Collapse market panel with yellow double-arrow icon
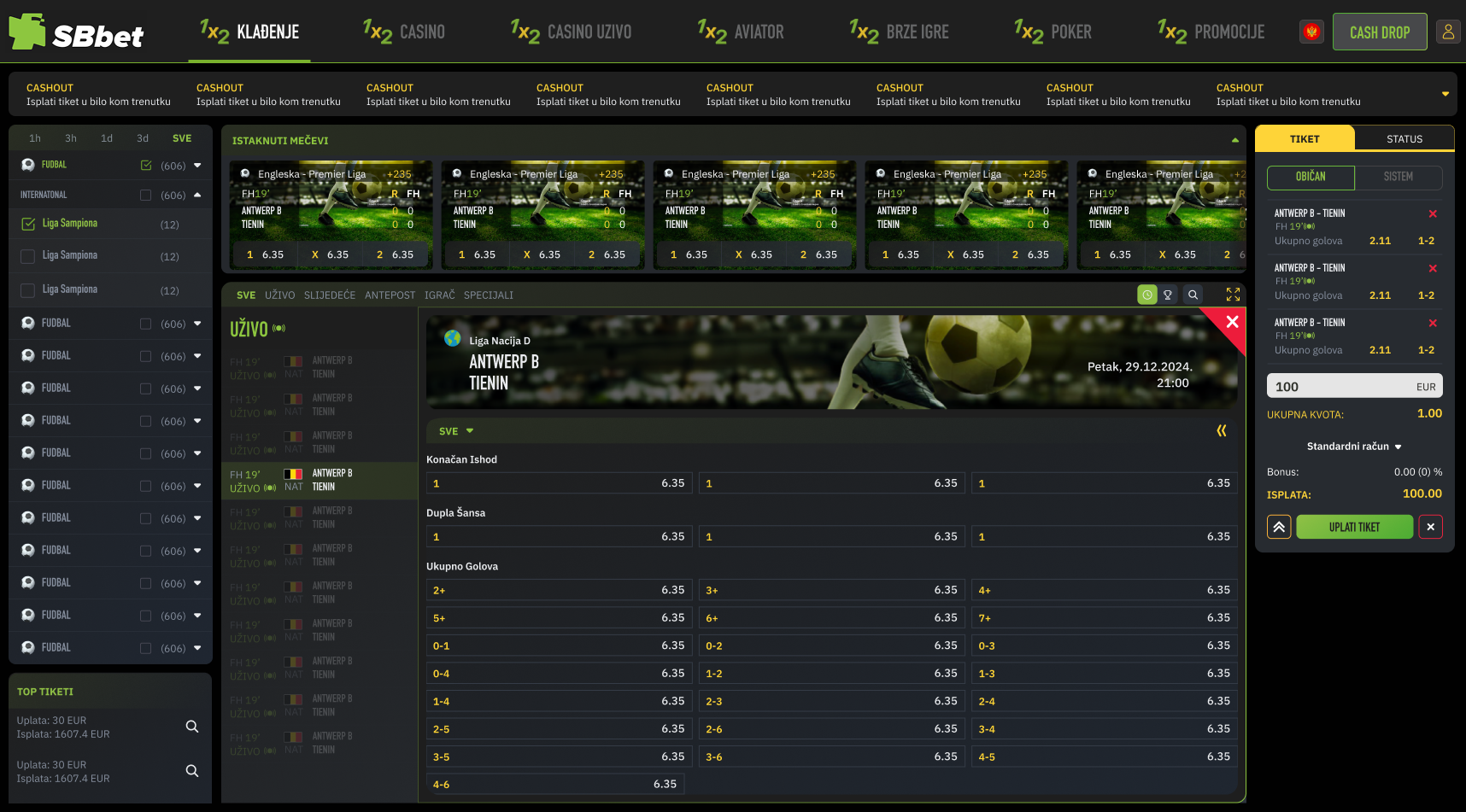This screenshot has width=1466, height=812. (1222, 430)
